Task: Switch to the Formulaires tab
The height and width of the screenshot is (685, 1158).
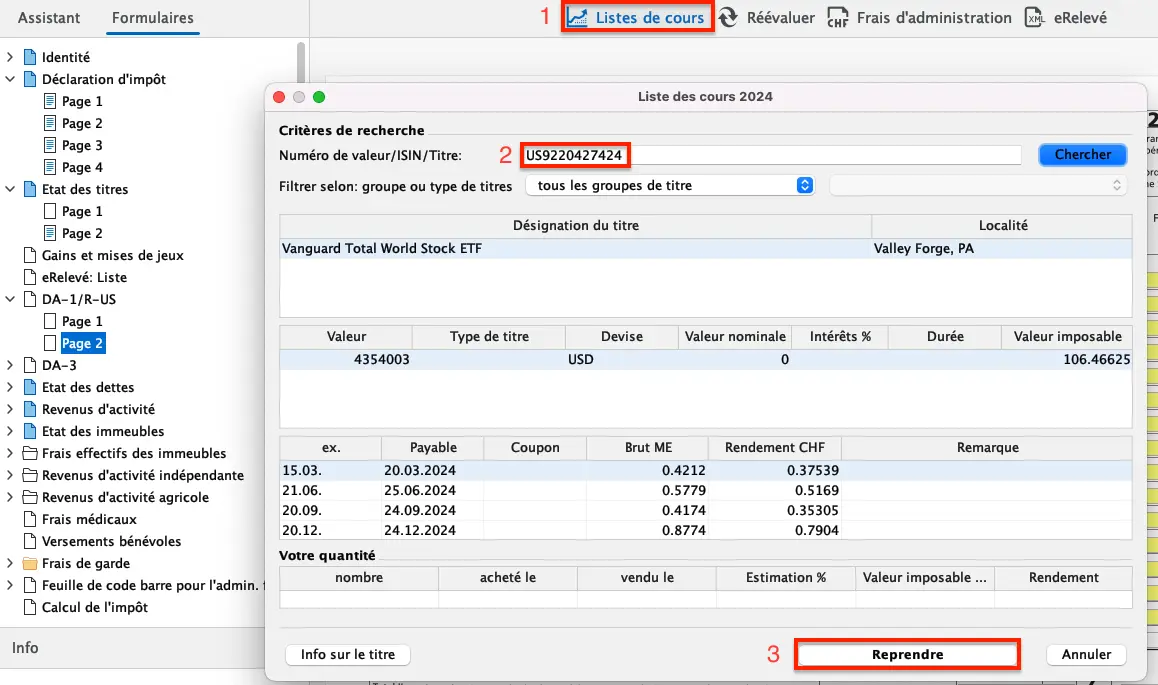Action: click(153, 18)
